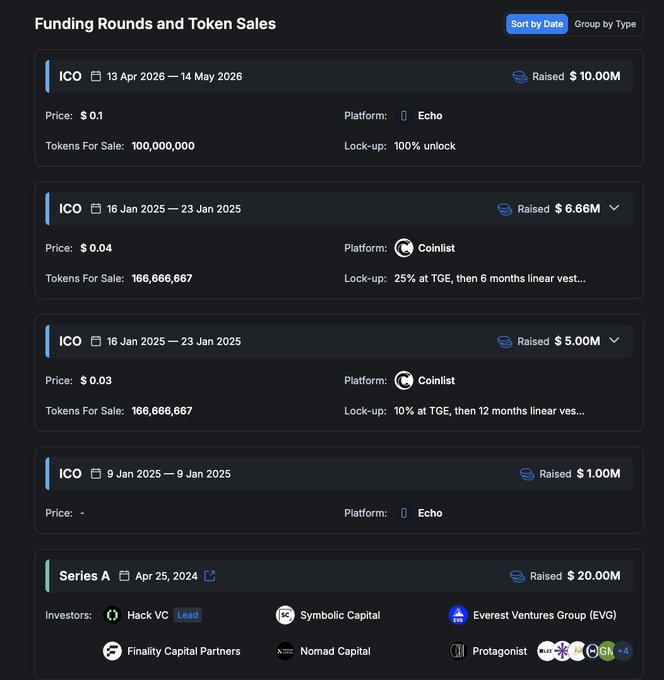This screenshot has height=680, width=664.
Task: Click the coins icon beside Raised $10.00M
Action: (520, 77)
